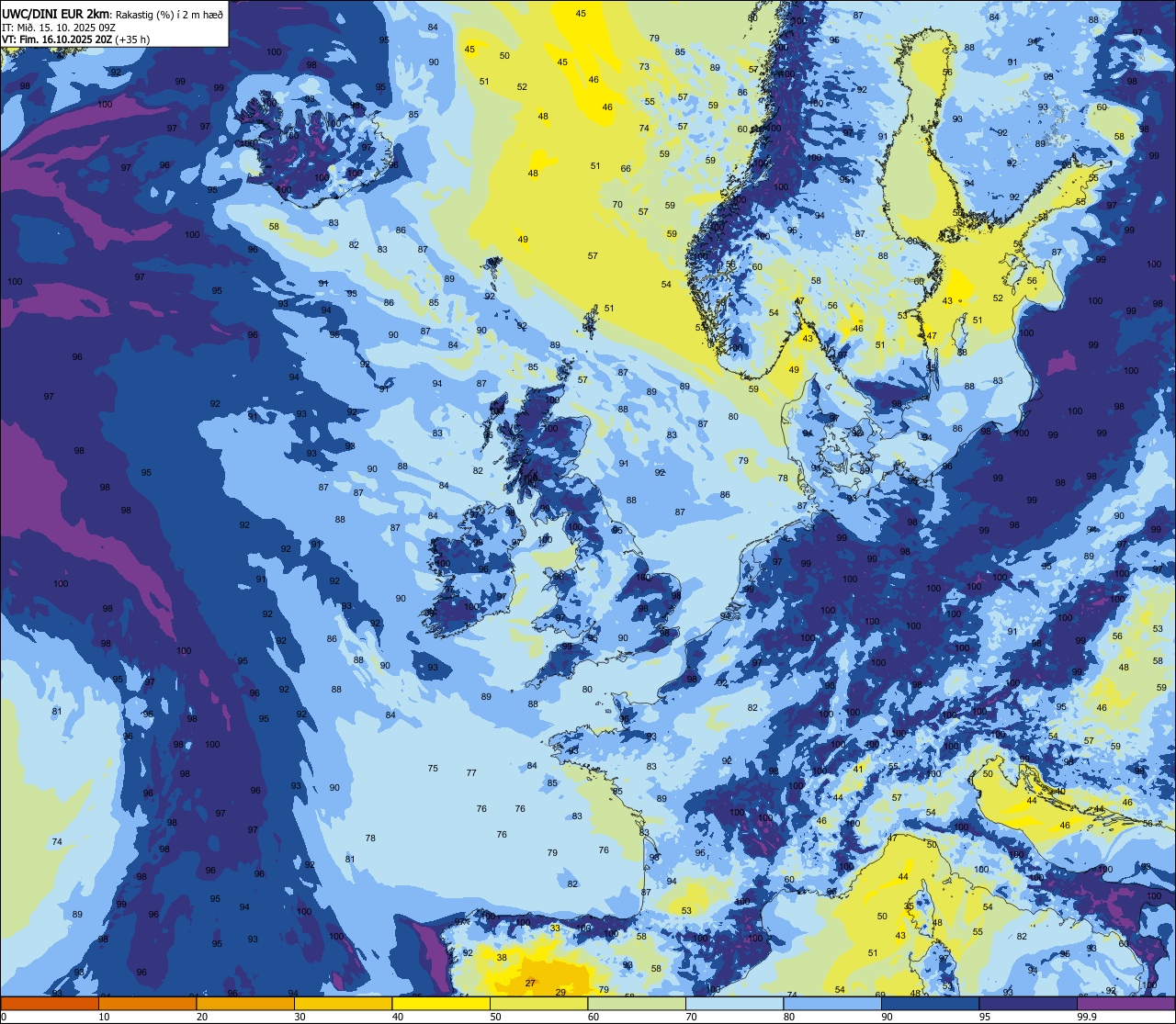Click the map value 27 over Spain
Screen dimensions: 1176x1024
coord(530,983)
